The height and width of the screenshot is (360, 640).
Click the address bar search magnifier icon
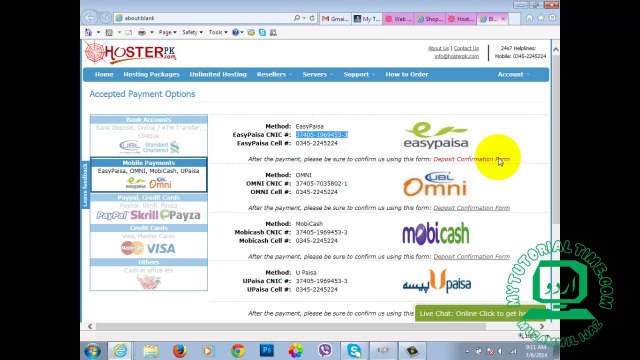(x=297, y=18)
